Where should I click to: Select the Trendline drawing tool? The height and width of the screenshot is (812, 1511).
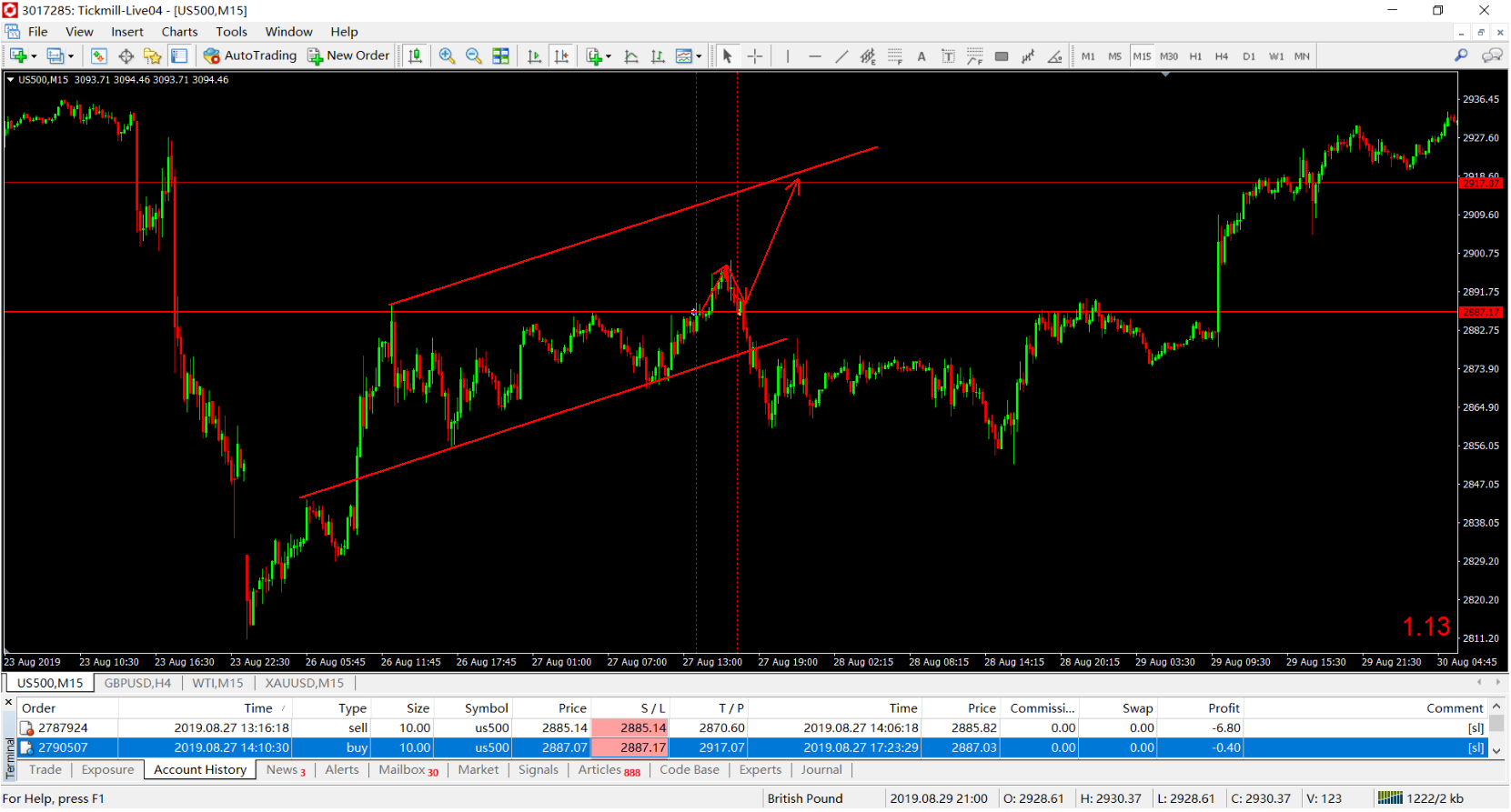coord(841,56)
